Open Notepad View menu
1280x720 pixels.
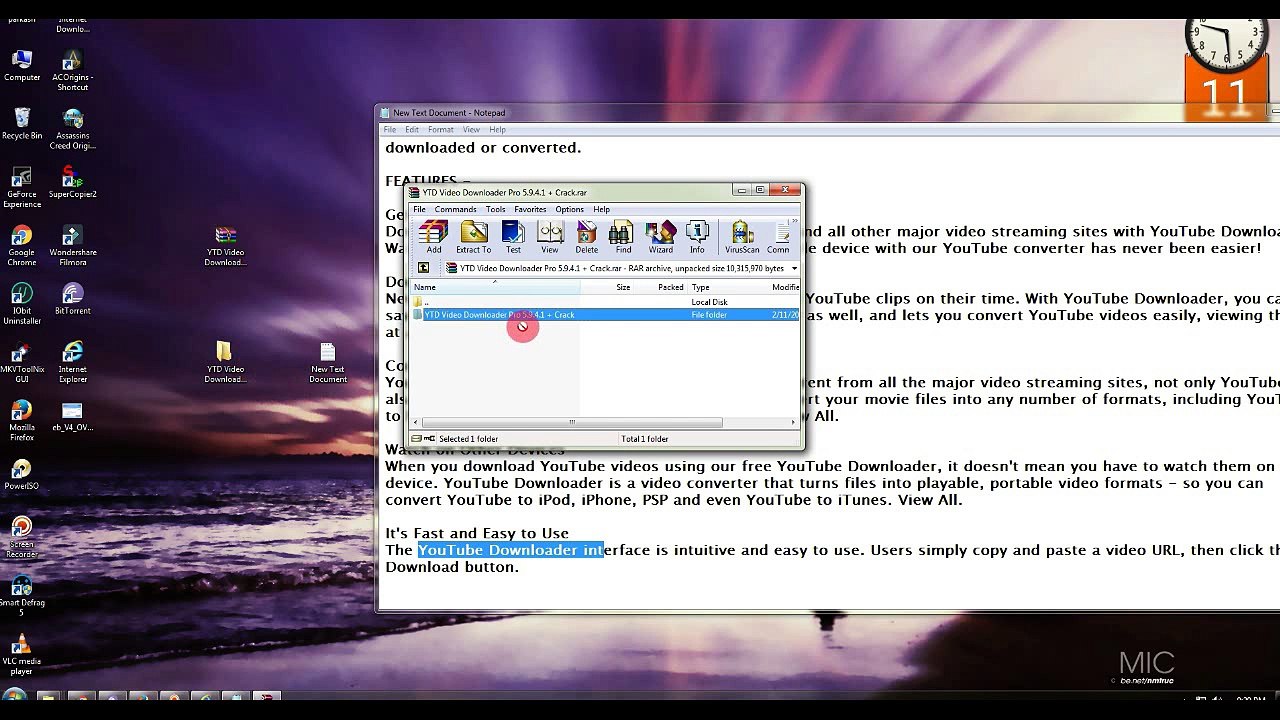point(471,130)
